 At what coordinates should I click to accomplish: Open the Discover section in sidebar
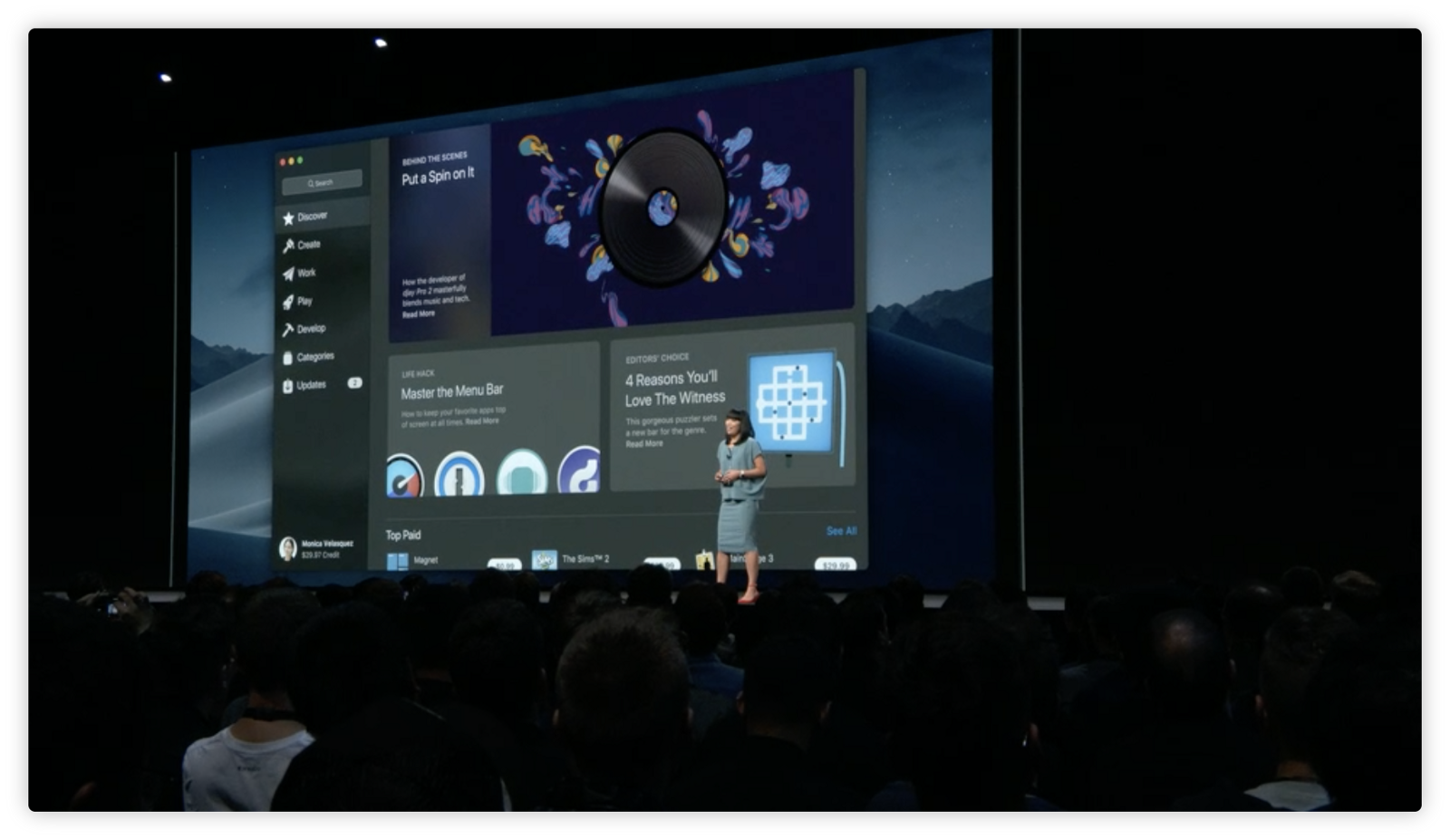(311, 217)
